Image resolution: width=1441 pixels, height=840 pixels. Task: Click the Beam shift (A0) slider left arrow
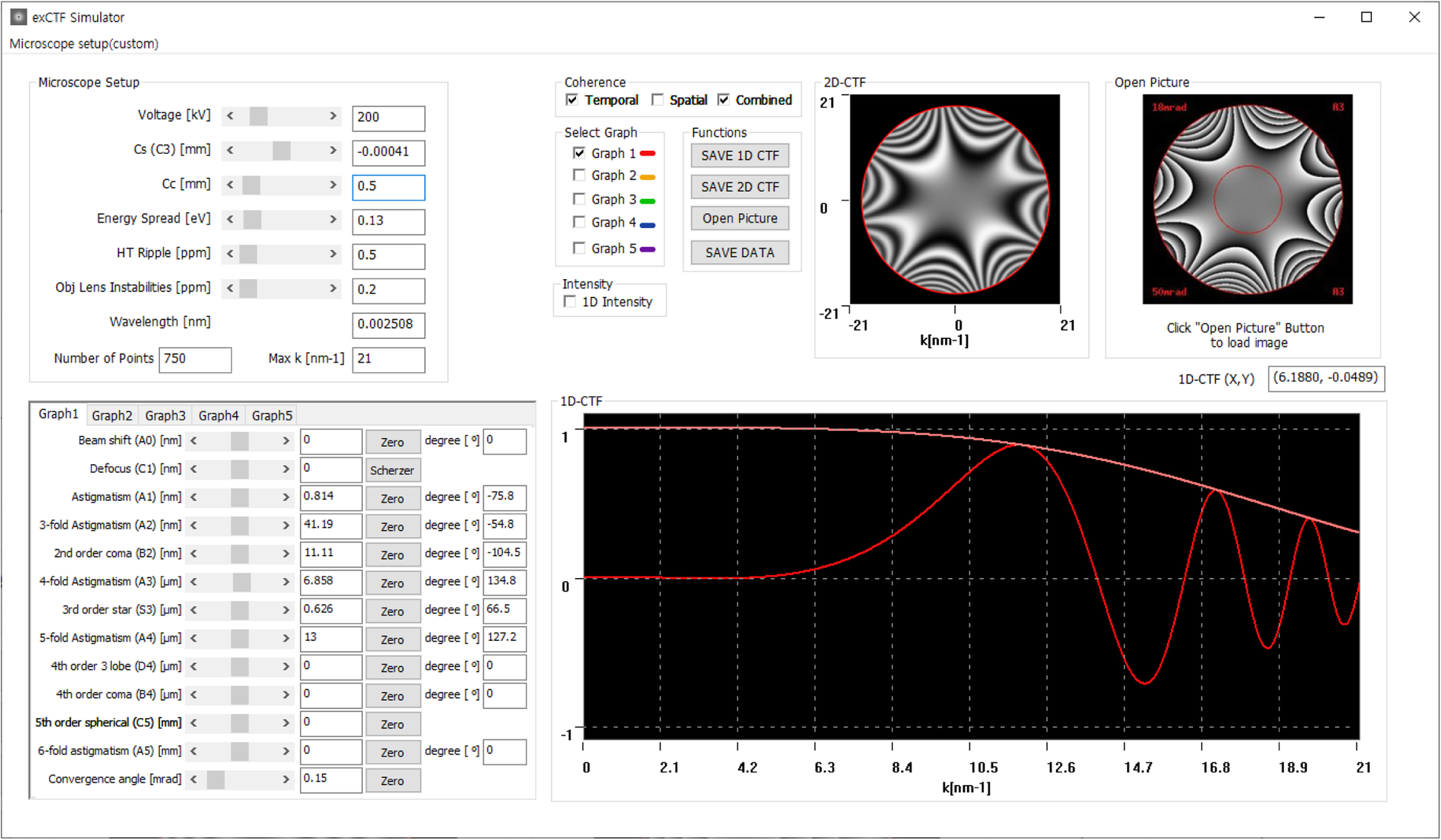[x=194, y=441]
